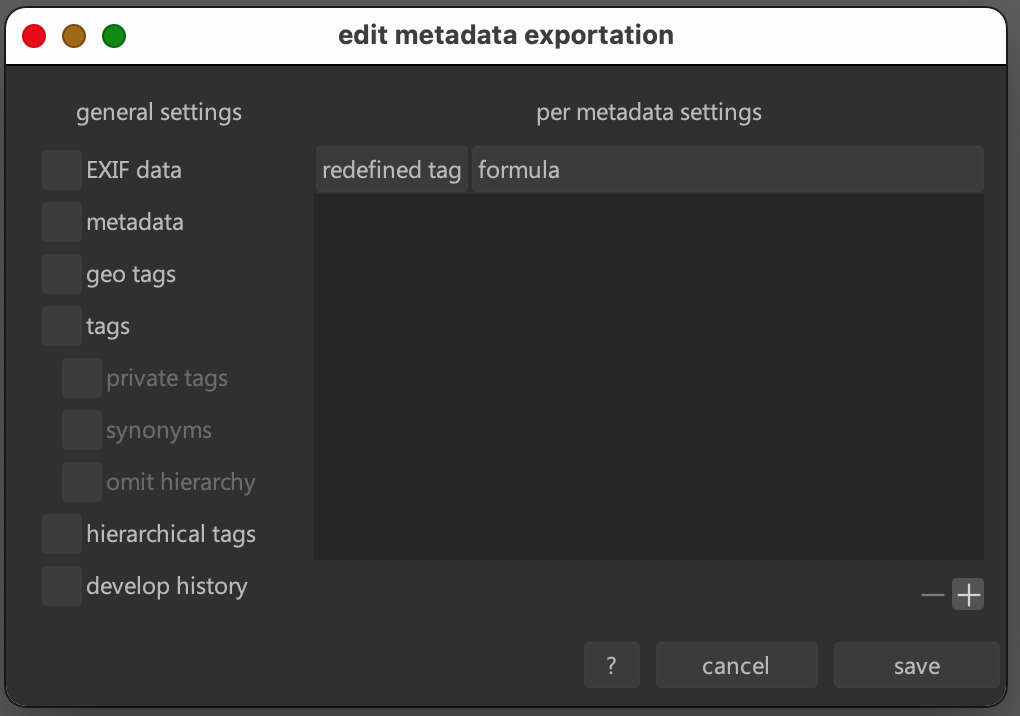Enable the EXIF data checkbox
The height and width of the screenshot is (716, 1020).
61,170
